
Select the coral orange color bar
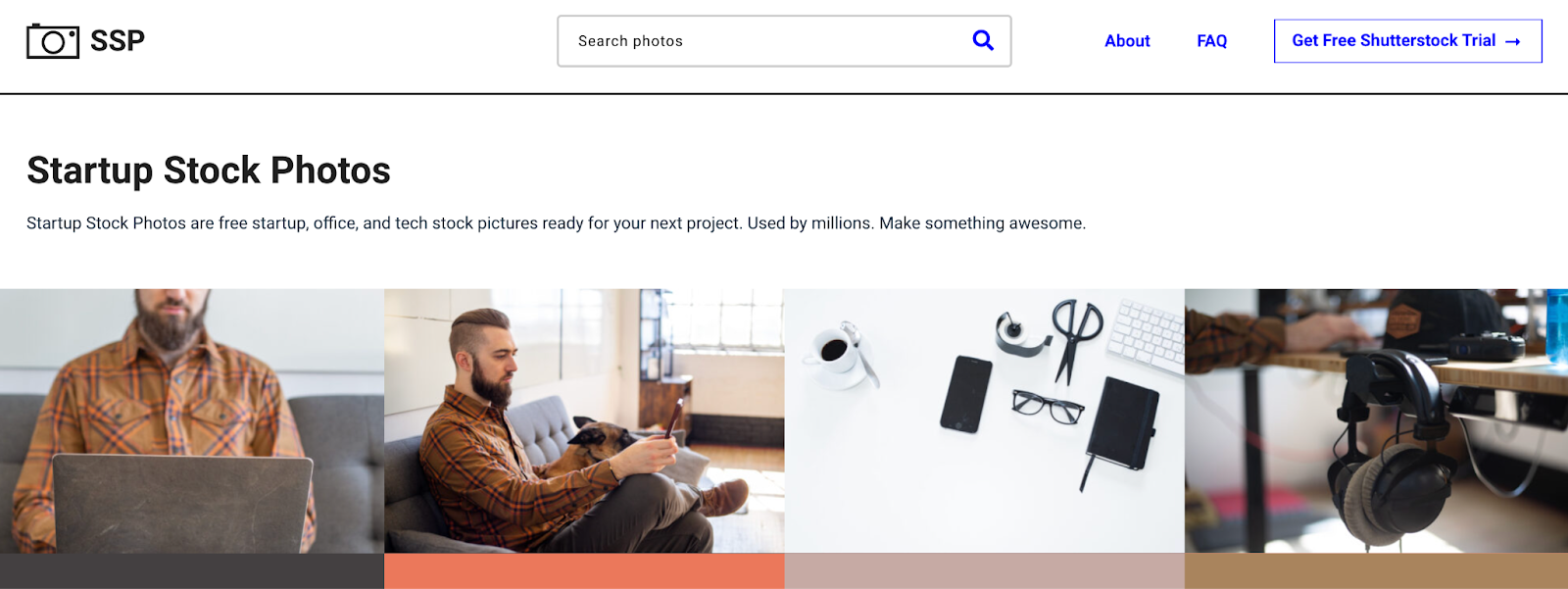tap(584, 571)
